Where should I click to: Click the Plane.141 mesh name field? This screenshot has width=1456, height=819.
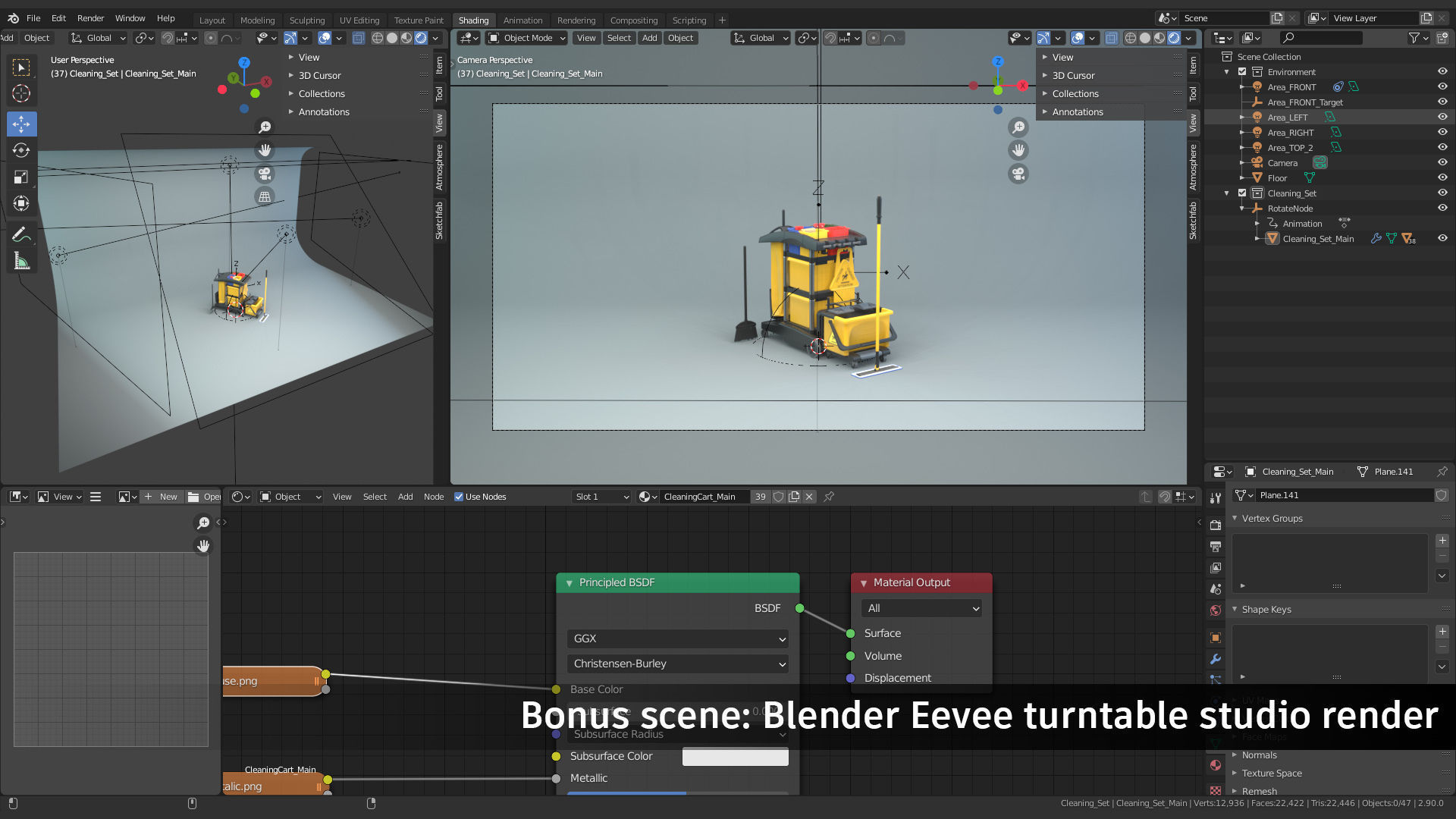pyautogui.click(x=1343, y=495)
